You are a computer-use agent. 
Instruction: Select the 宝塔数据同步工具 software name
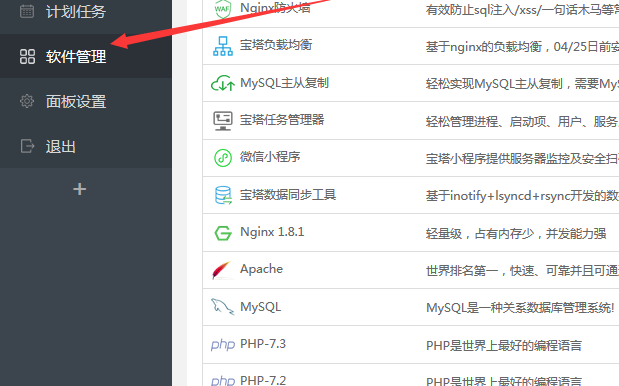point(288,195)
